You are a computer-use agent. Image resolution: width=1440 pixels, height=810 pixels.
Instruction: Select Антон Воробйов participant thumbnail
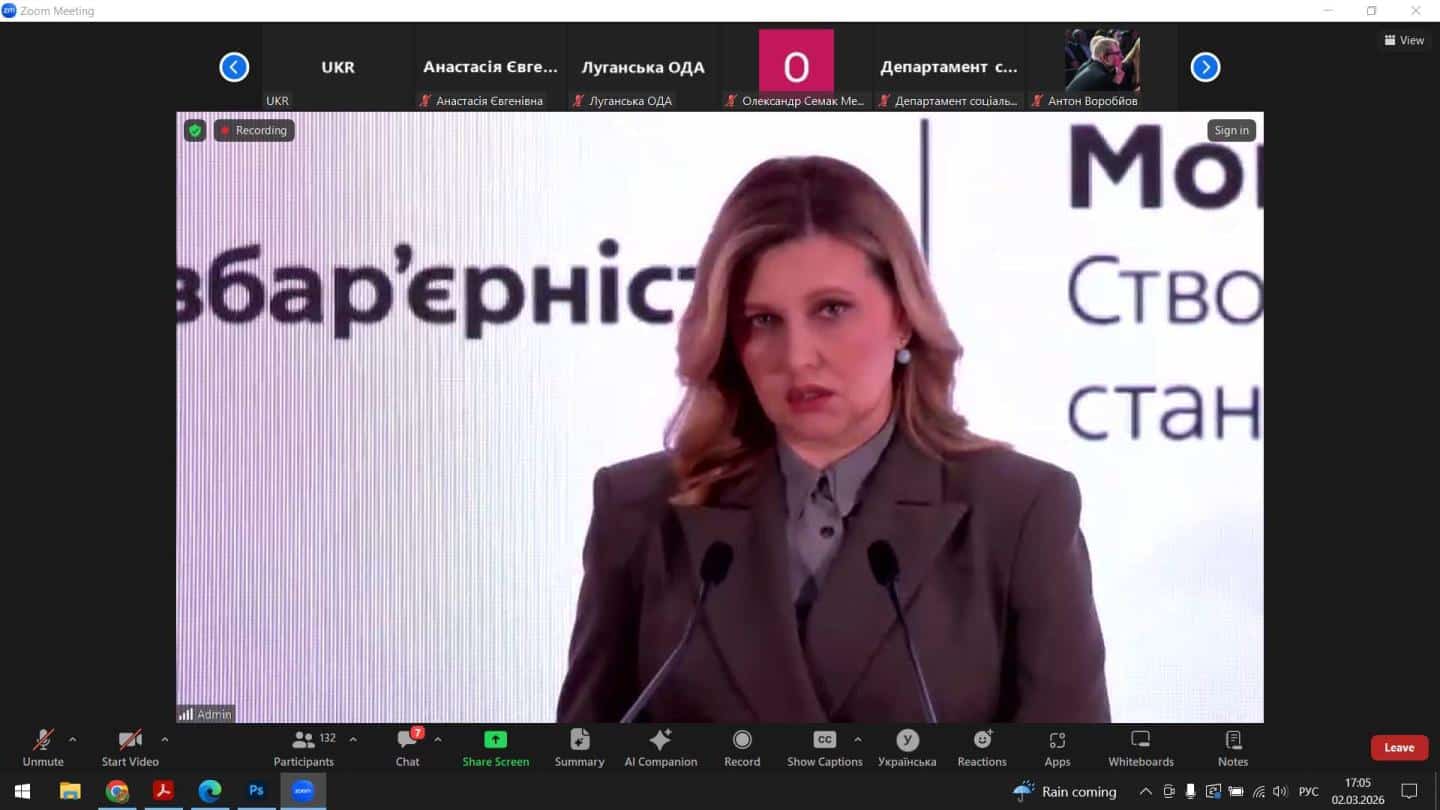pos(1102,67)
